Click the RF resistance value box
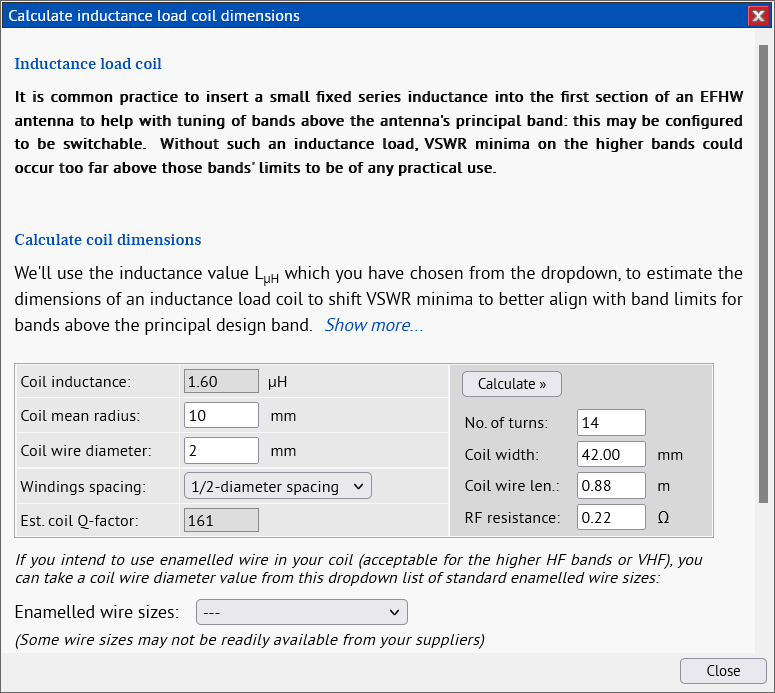Screen dimensions: 775x693 (x=610, y=517)
